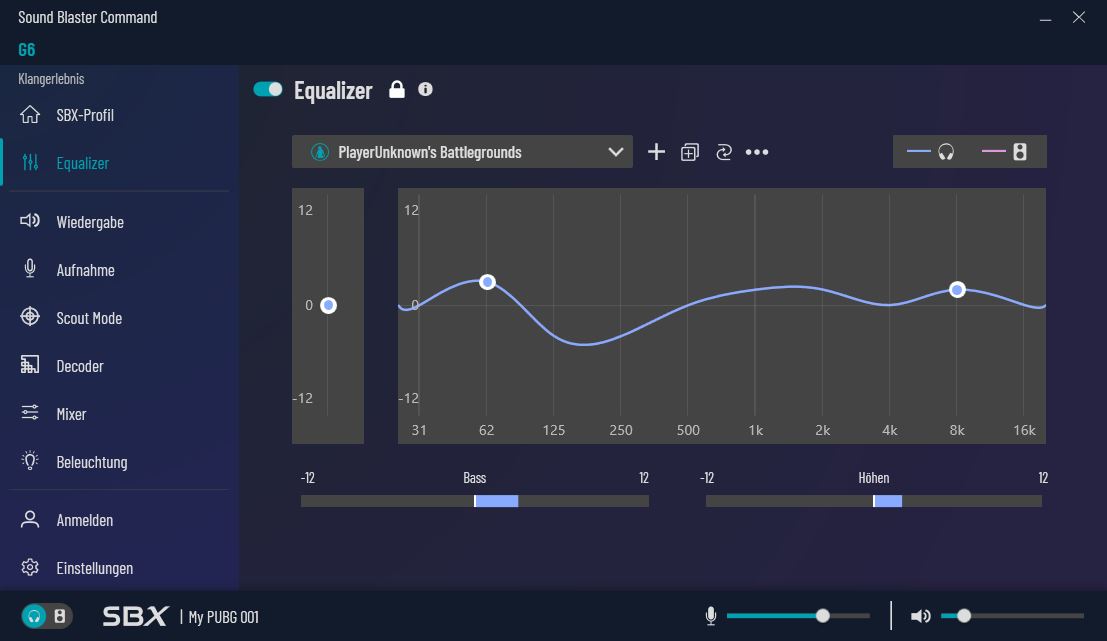Image resolution: width=1107 pixels, height=641 pixels.
Task: Click the 250 frequency label
Action: coord(621,430)
